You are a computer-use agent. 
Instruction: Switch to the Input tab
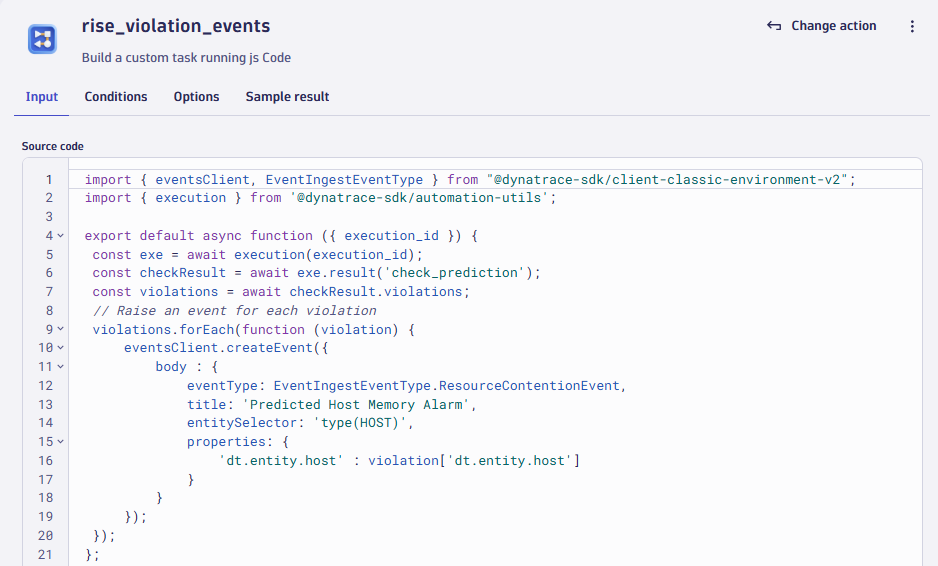click(x=42, y=97)
